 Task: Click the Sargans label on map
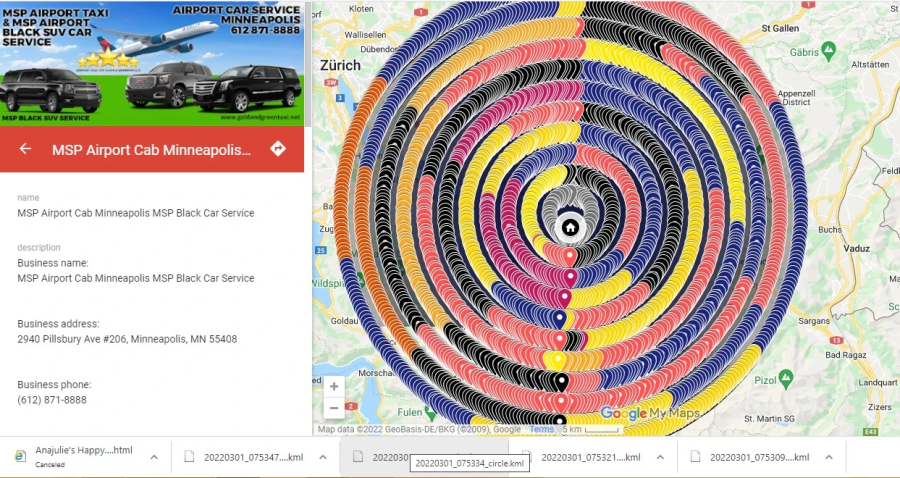[813, 321]
